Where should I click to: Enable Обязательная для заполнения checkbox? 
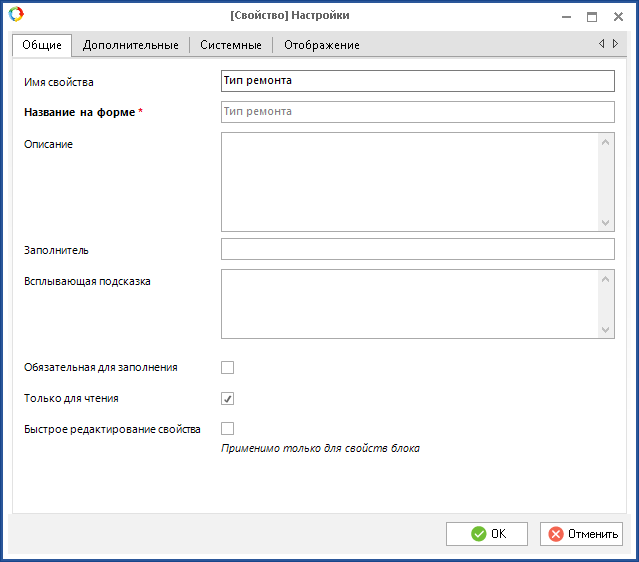(x=227, y=367)
